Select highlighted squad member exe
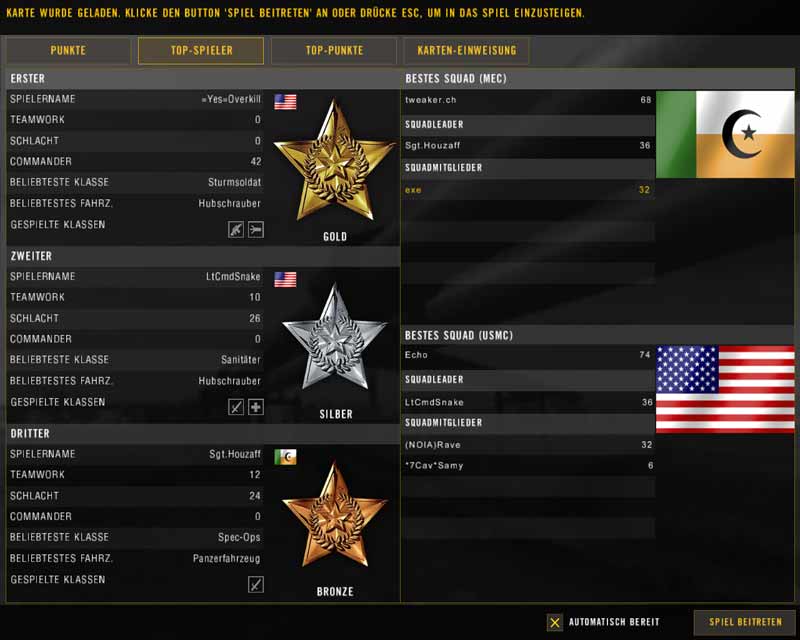Screen dimensions: 800x640 point(528,190)
